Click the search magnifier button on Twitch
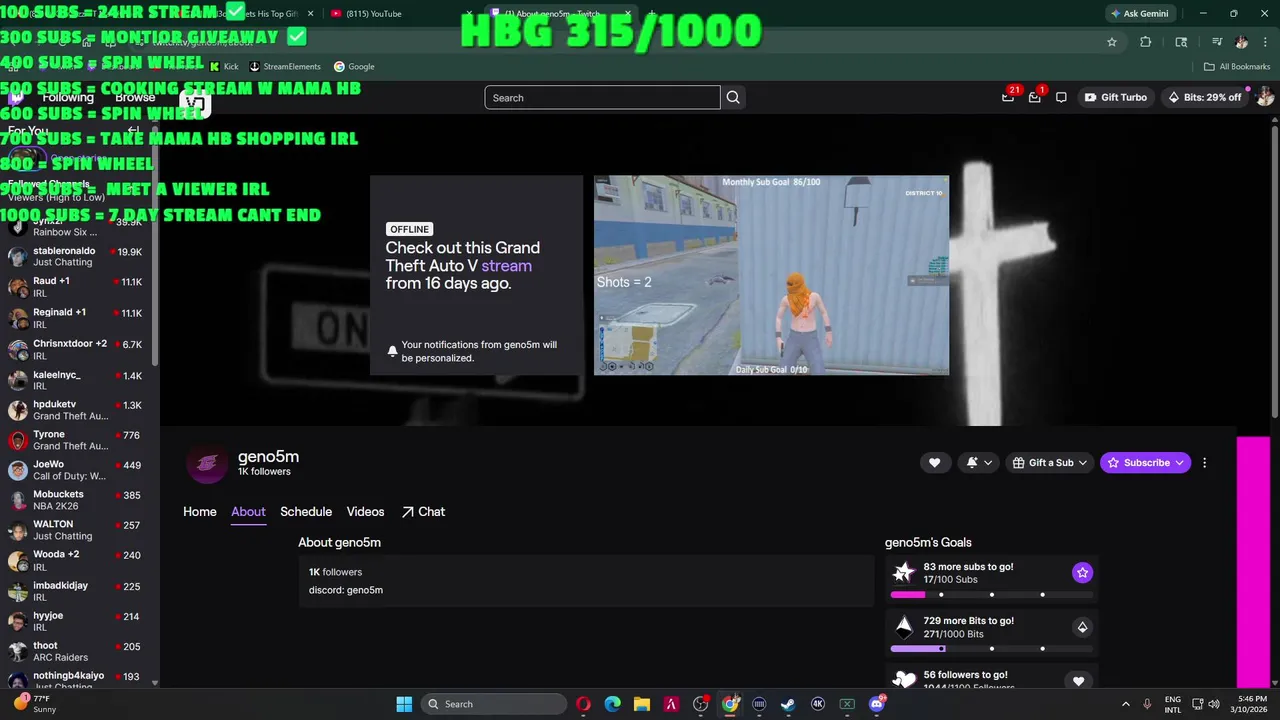The height and width of the screenshot is (720, 1280). click(733, 98)
